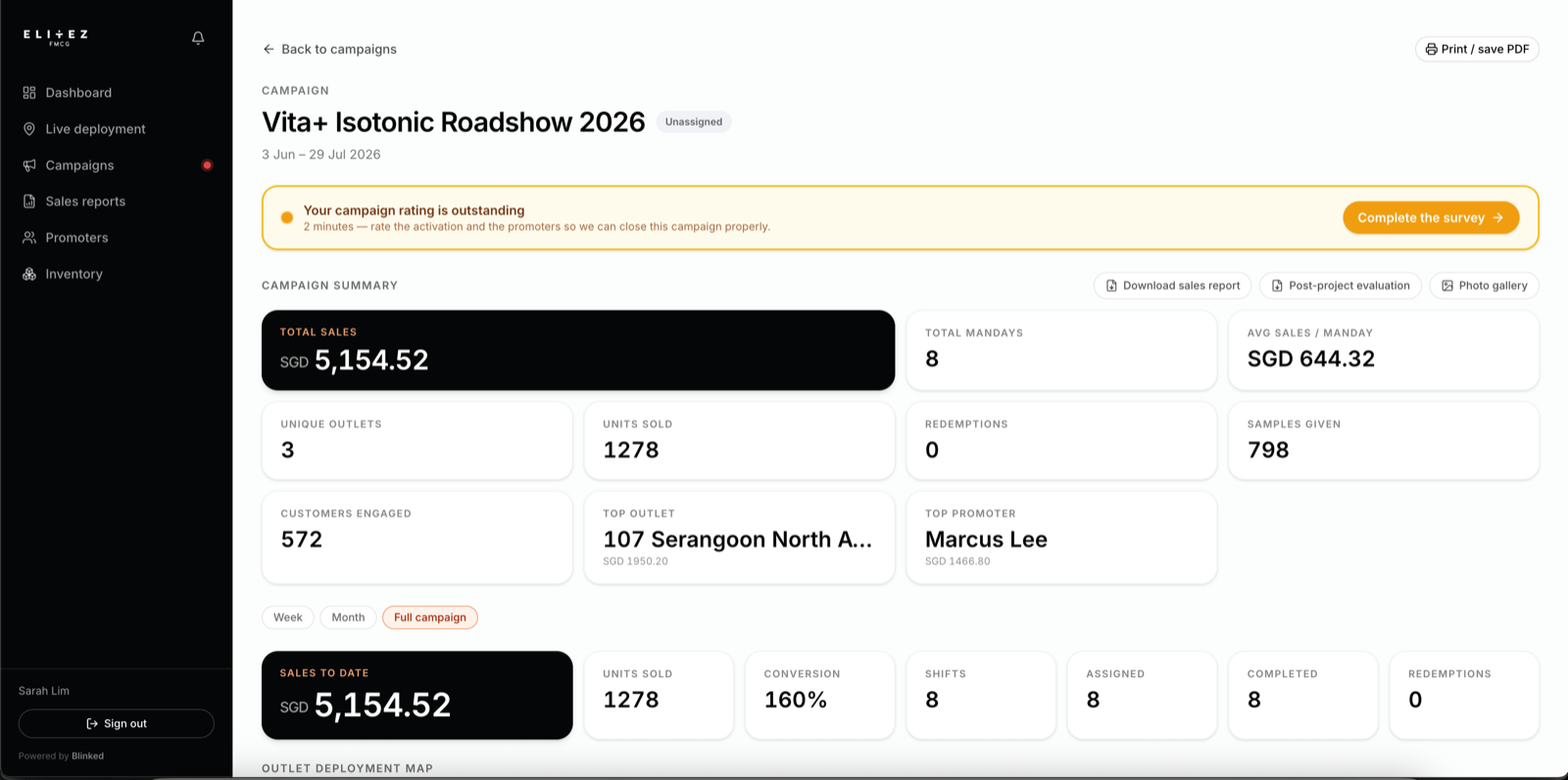
Task: Click the Live deployment pin icon
Action: coord(29,129)
